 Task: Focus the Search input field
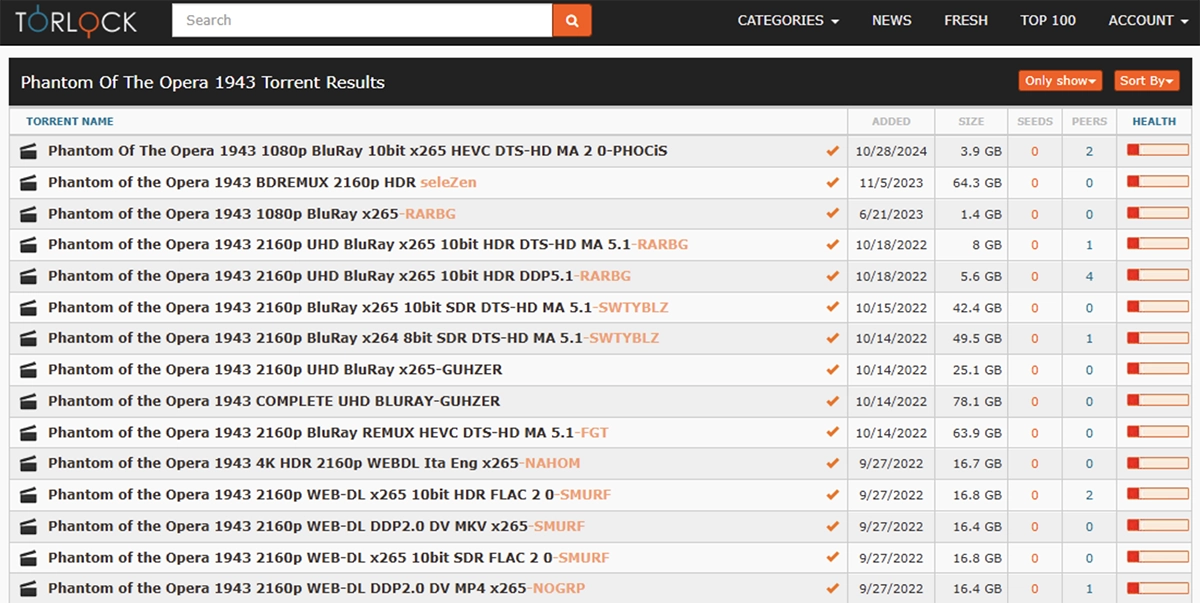pos(362,20)
